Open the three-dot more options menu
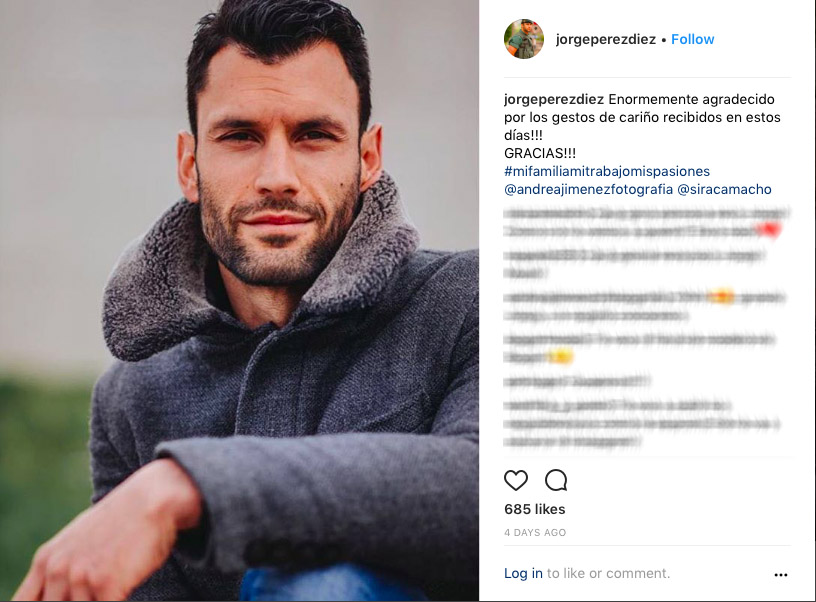816x602 pixels. pyautogui.click(x=781, y=574)
